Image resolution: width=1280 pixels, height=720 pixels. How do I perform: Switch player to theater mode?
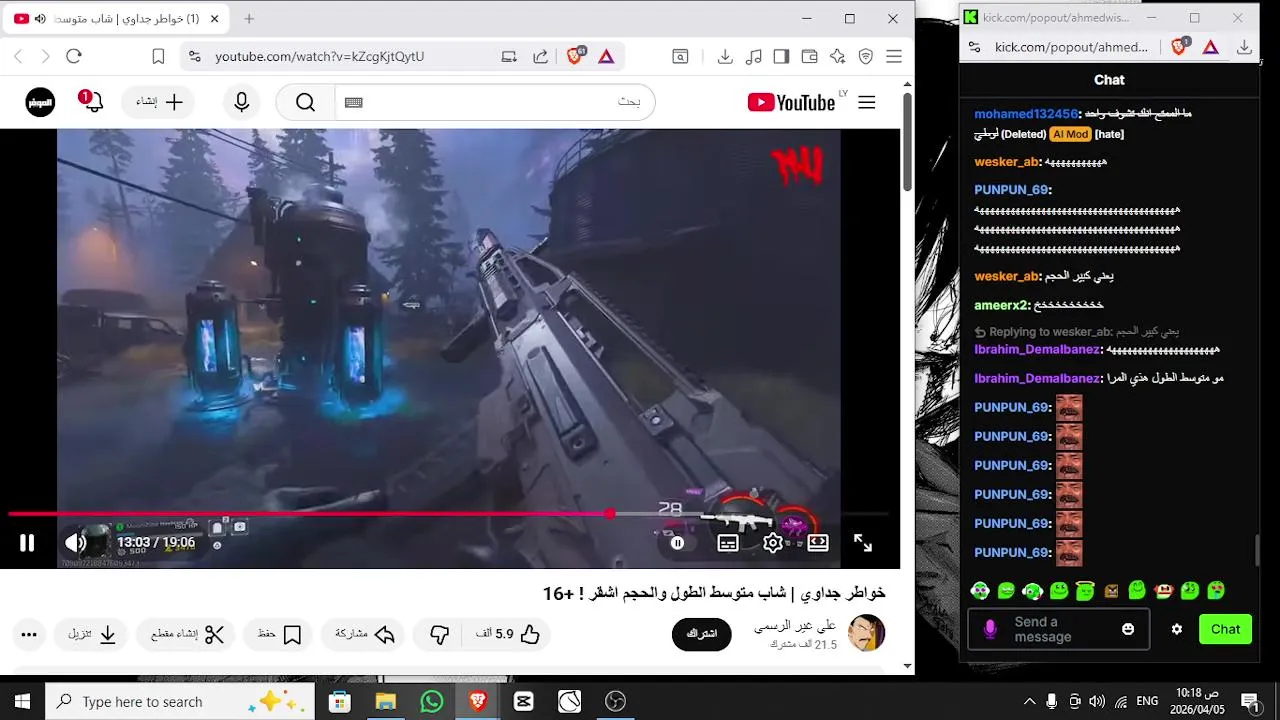point(818,543)
